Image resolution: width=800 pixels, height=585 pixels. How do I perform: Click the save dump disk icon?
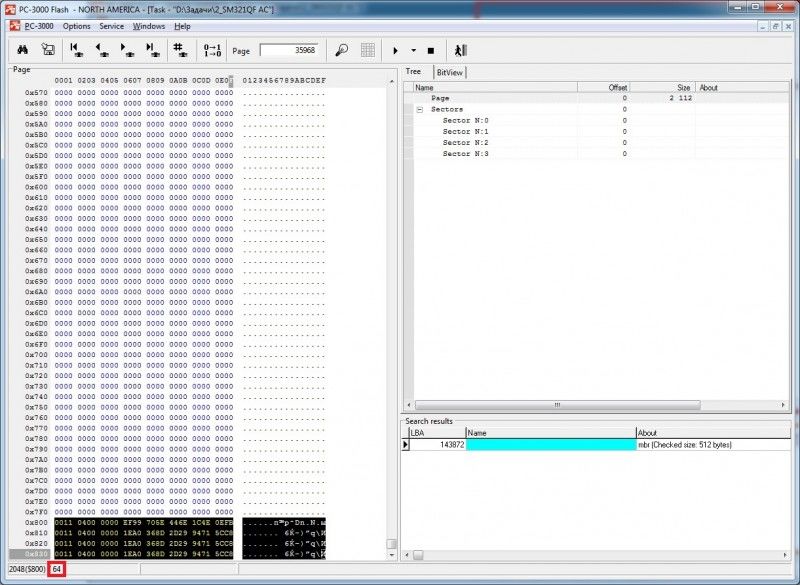(48, 49)
